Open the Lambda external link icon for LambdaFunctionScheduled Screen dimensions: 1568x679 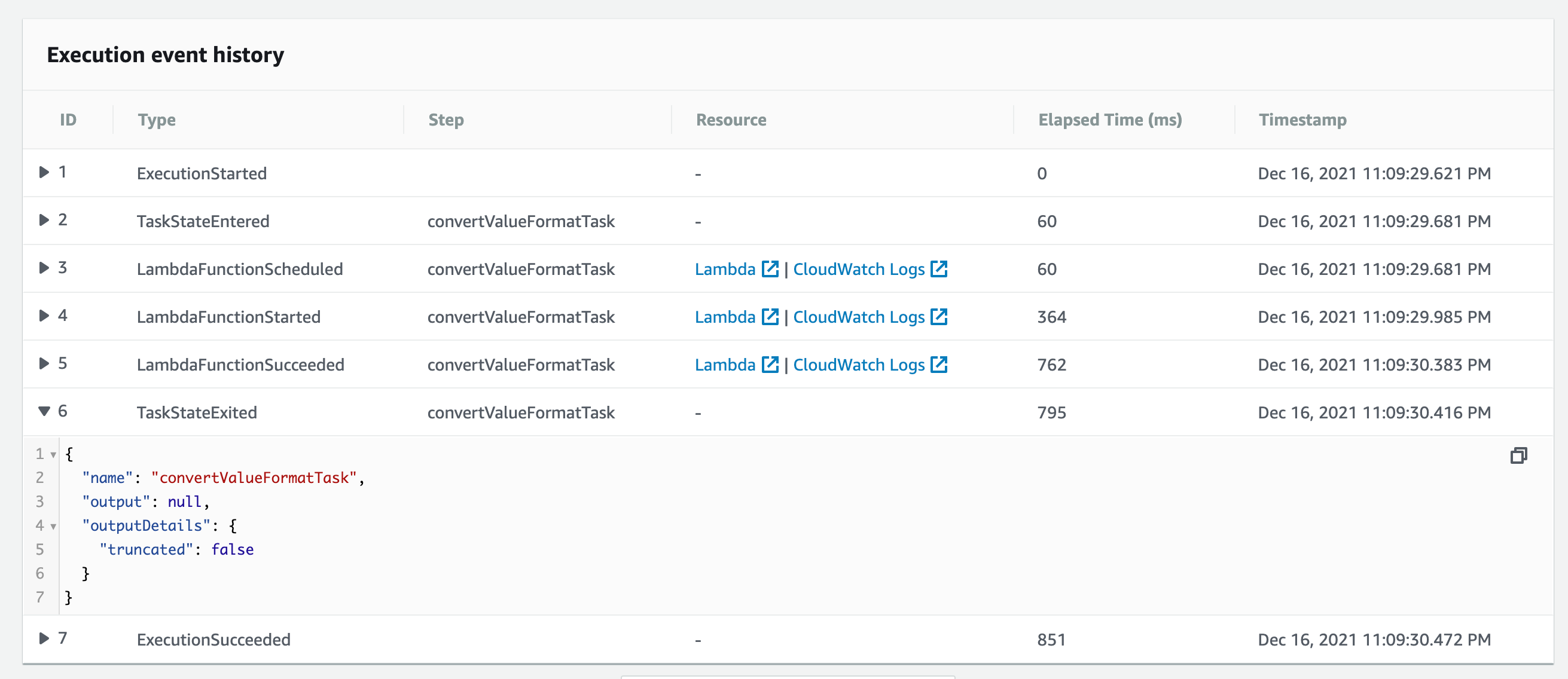[770, 268]
